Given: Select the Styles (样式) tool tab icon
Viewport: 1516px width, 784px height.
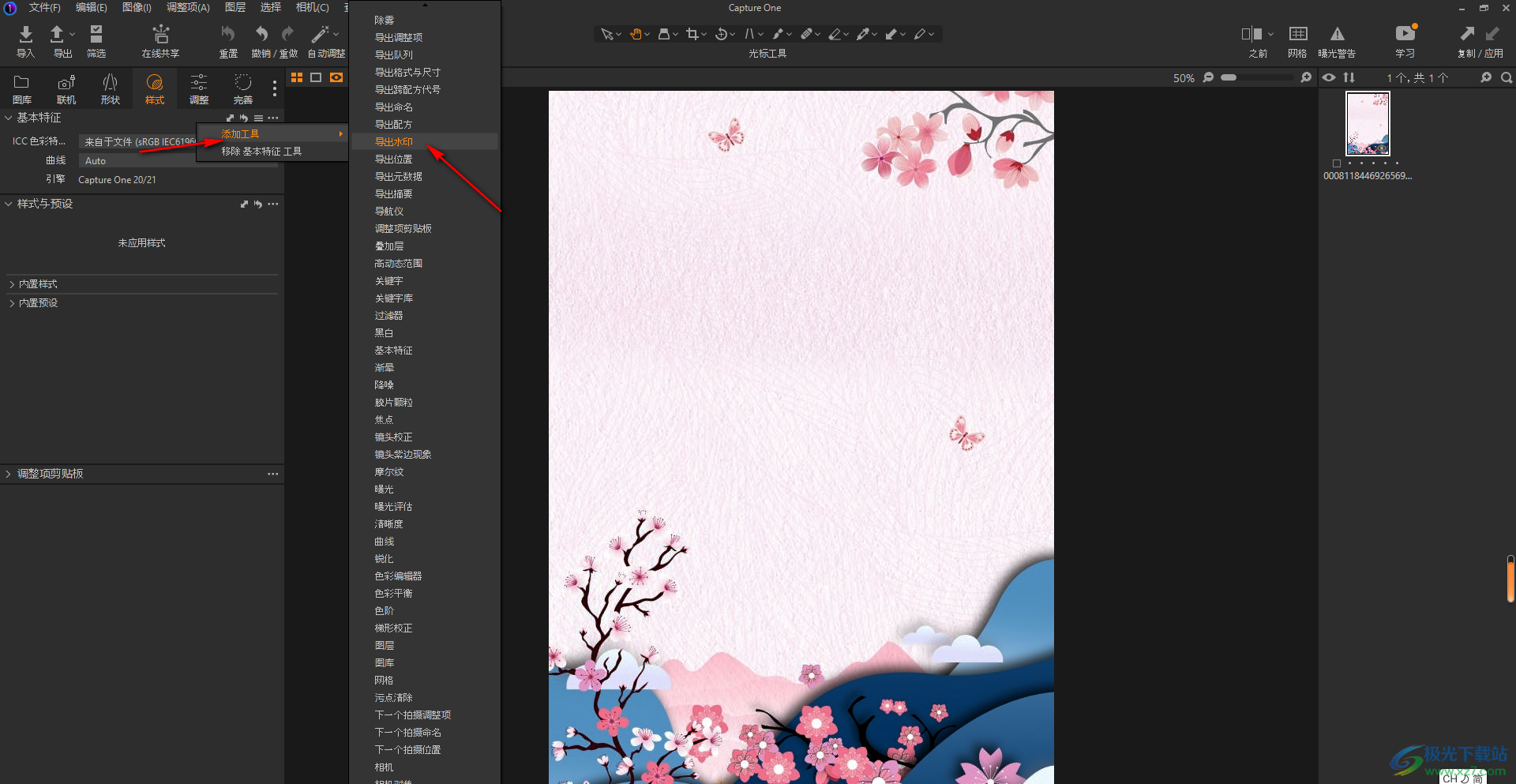Looking at the screenshot, I should pyautogui.click(x=154, y=83).
